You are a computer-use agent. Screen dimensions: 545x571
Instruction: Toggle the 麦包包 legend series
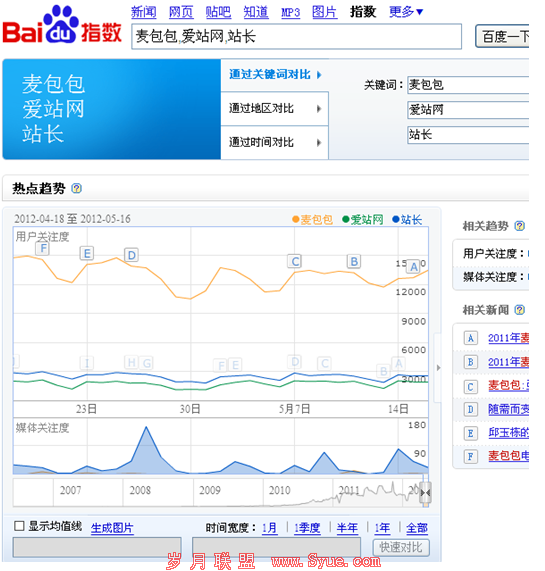click(312, 220)
